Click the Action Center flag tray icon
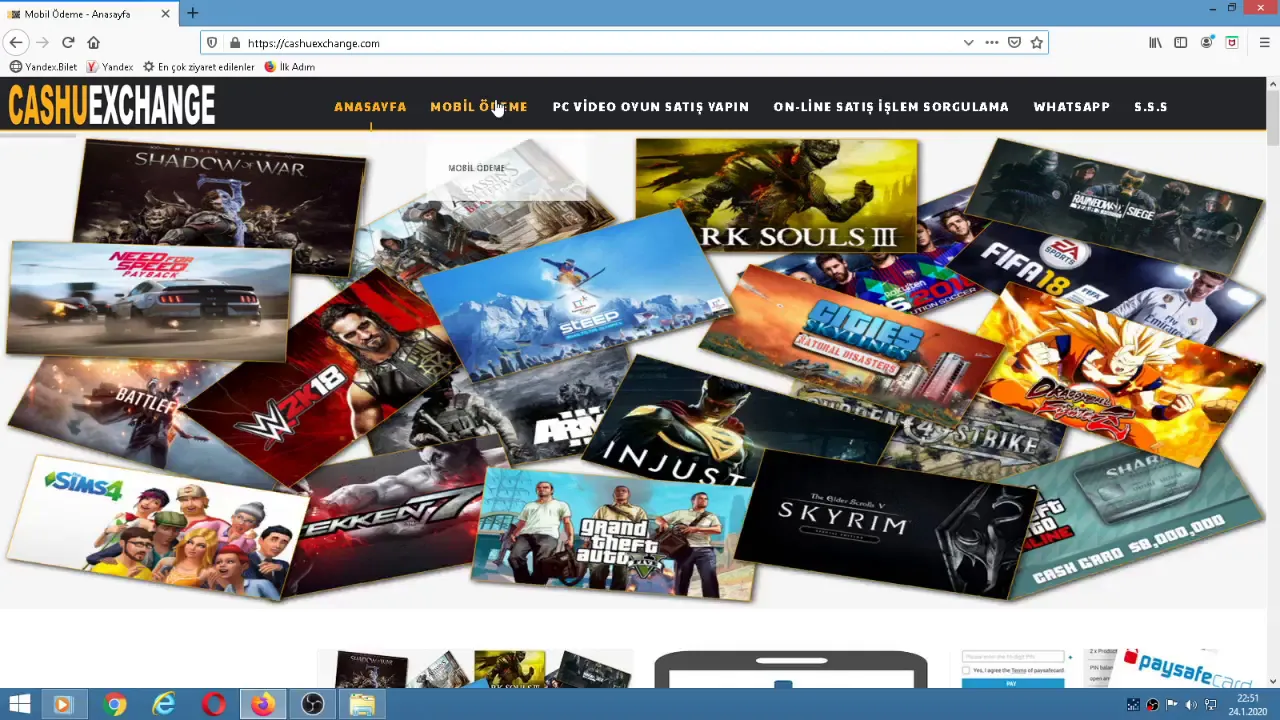The width and height of the screenshot is (1280, 720). click(x=1172, y=705)
